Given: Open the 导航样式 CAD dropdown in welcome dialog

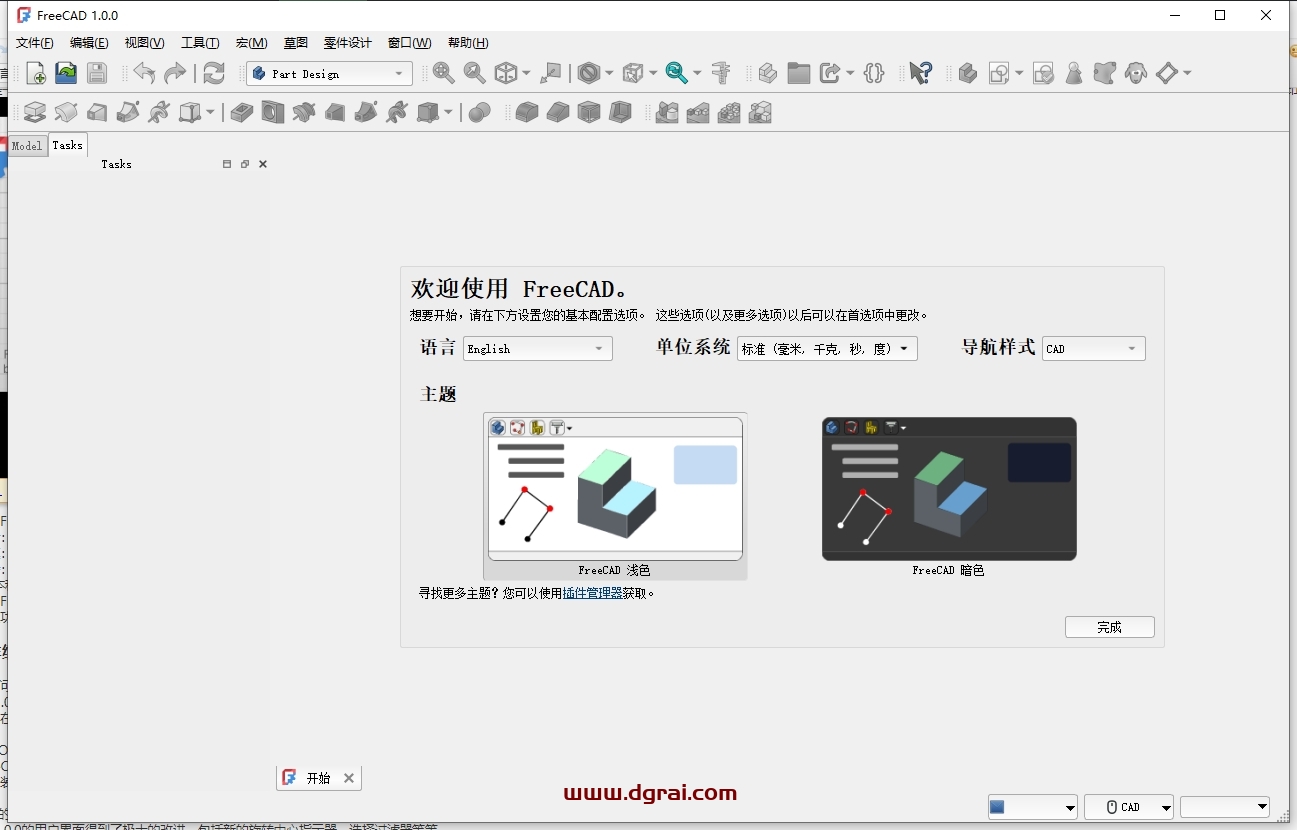Looking at the screenshot, I should coord(1094,348).
